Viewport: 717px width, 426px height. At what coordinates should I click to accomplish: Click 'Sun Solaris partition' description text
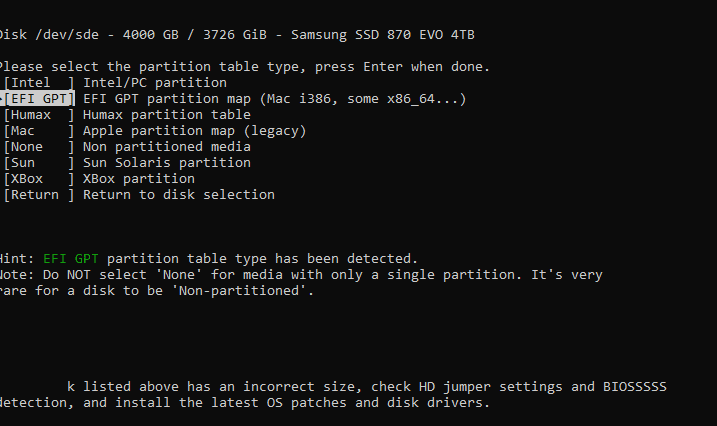pos(166,163)
